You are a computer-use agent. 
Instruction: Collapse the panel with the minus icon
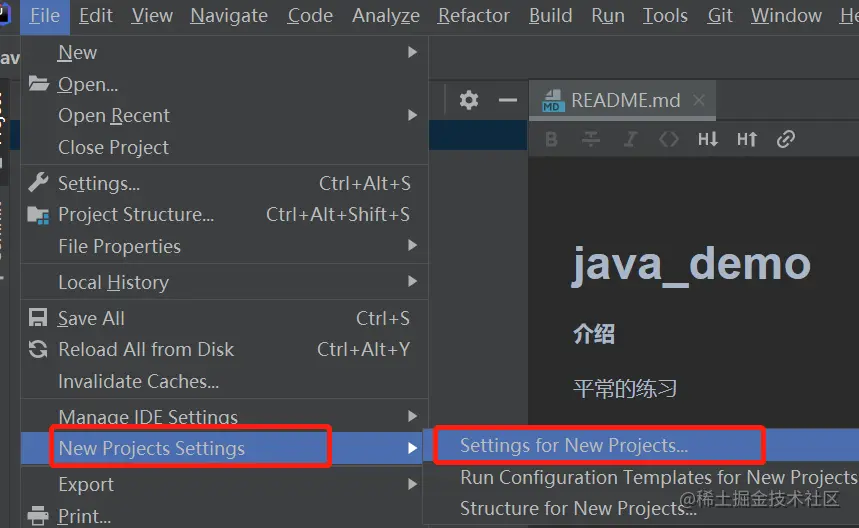(x=508, y=100)
